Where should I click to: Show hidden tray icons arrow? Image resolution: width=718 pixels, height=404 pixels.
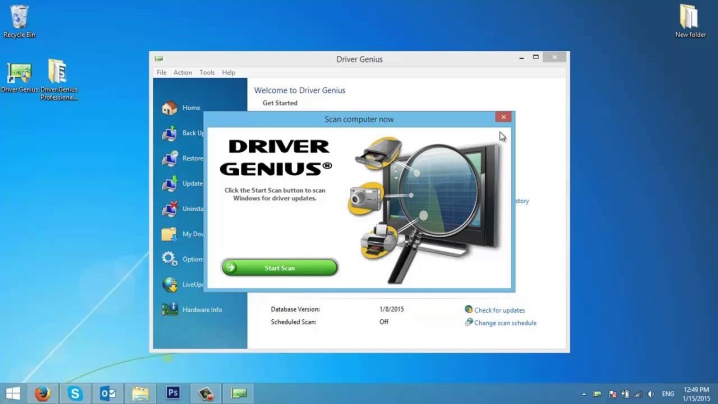pos(584,394)
